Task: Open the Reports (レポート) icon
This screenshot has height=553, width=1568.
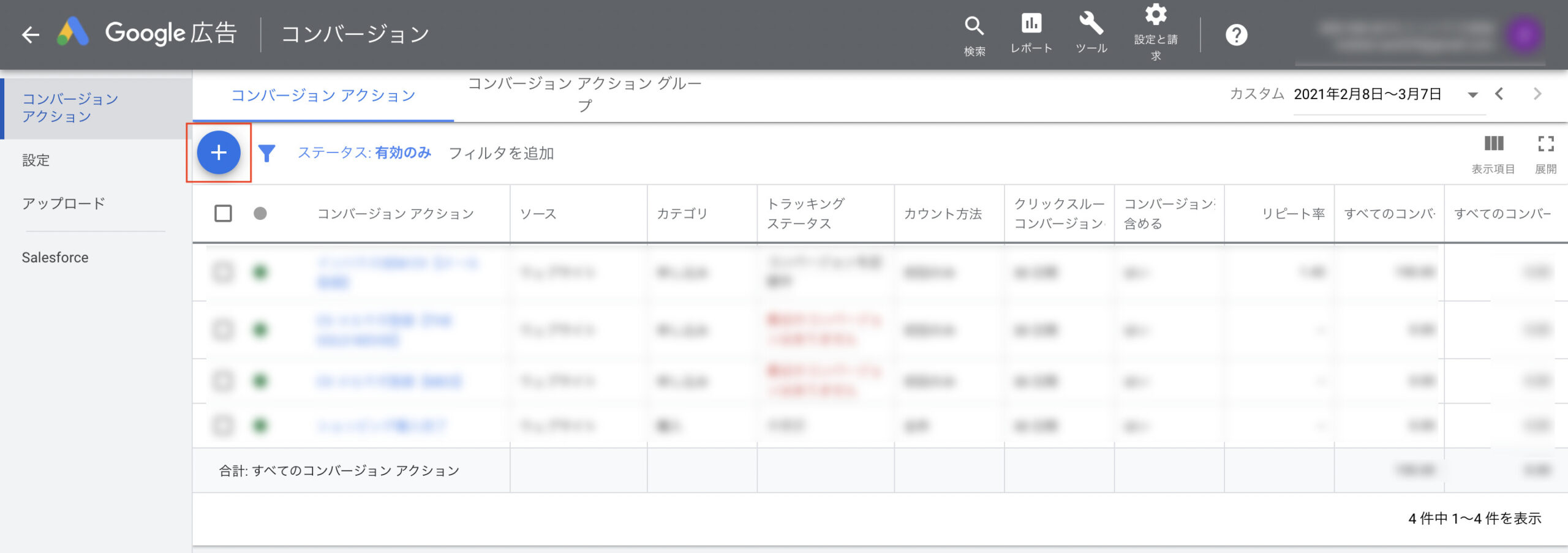Action: pyautogui.click(x=1031, y=24)
